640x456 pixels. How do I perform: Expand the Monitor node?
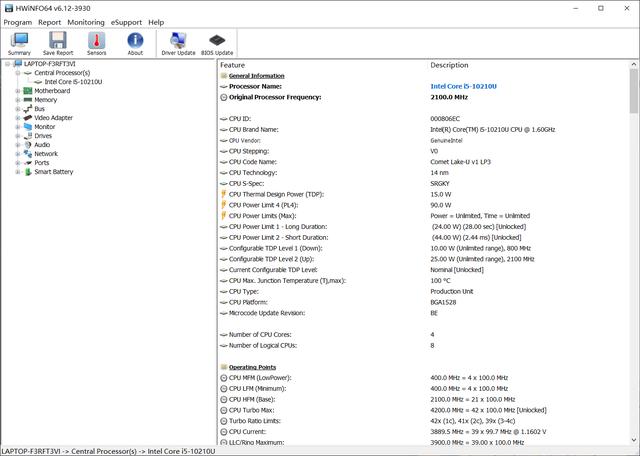(x=18, y=127)
